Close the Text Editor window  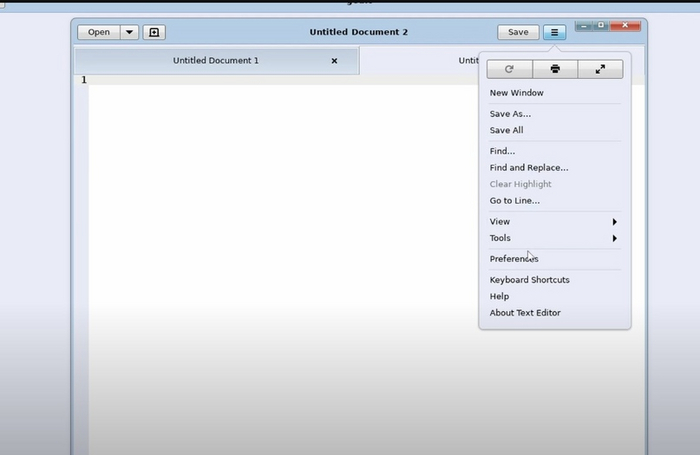[x=625, y=26]
